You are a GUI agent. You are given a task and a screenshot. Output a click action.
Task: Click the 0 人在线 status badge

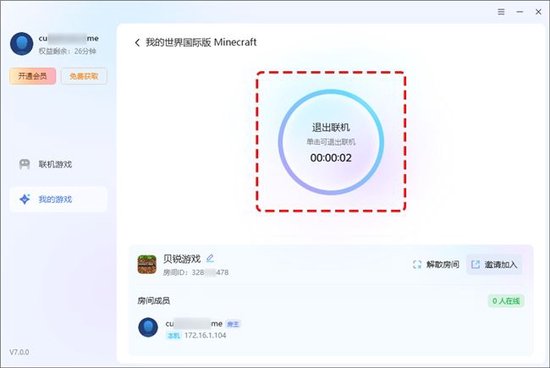[x=506, y=301]
